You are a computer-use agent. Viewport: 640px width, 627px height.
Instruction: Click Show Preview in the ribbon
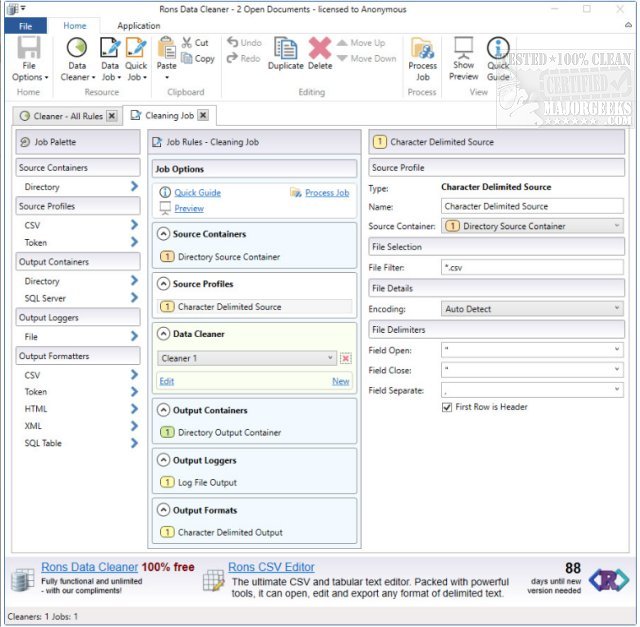pos(464,58)
